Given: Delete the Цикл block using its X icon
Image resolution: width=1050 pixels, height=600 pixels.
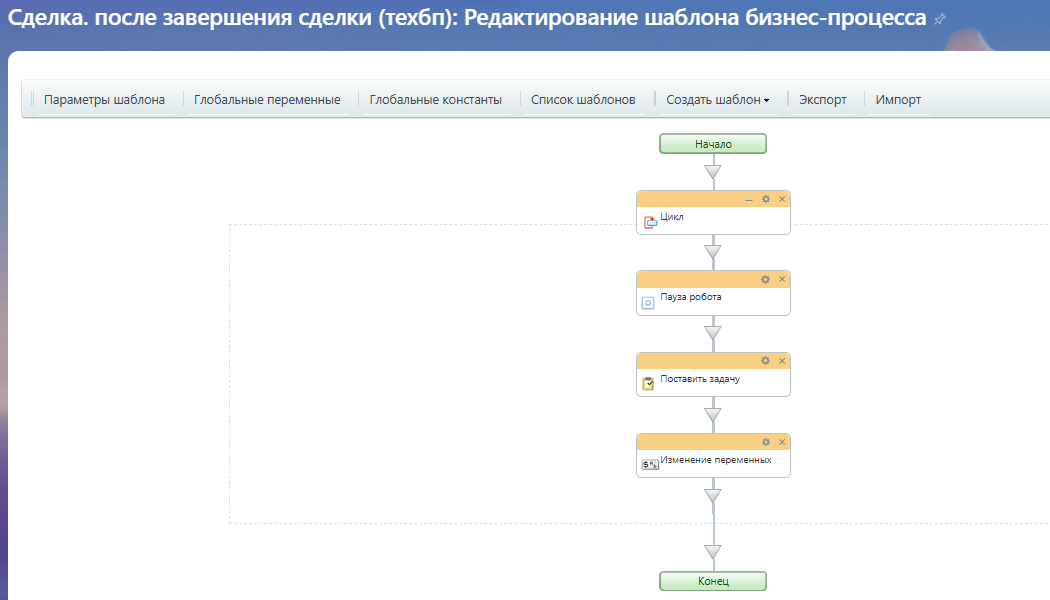Looking at the screenshot, I should point(782,199).
